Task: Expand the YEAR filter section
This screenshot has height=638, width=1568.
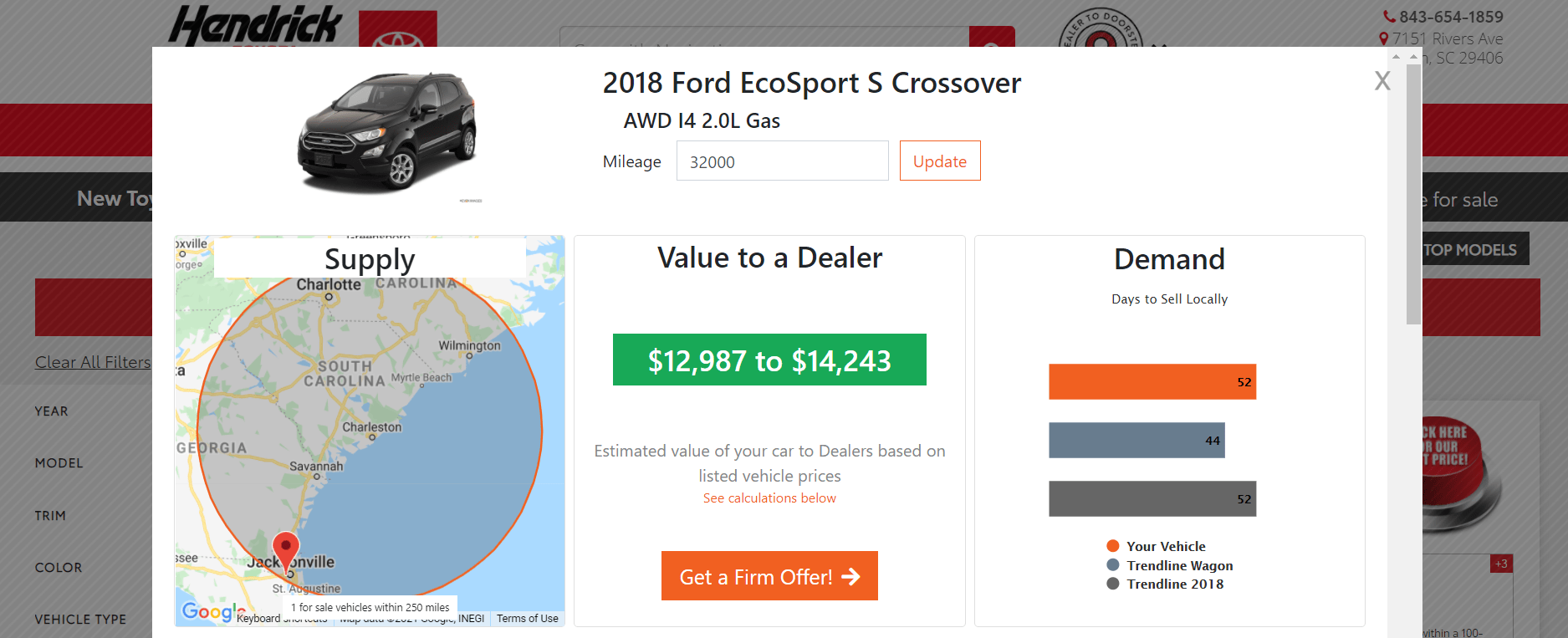Action: (52, 411)
